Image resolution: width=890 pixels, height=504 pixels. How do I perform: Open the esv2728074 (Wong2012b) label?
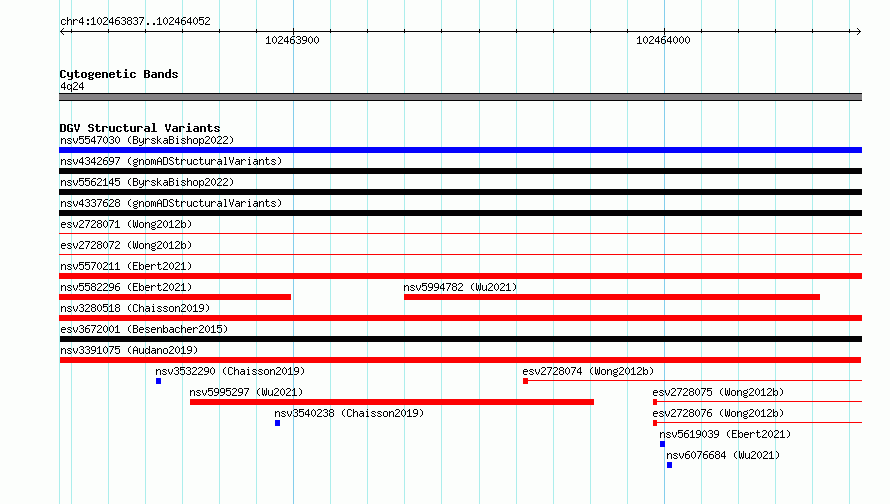coord(588,371)
